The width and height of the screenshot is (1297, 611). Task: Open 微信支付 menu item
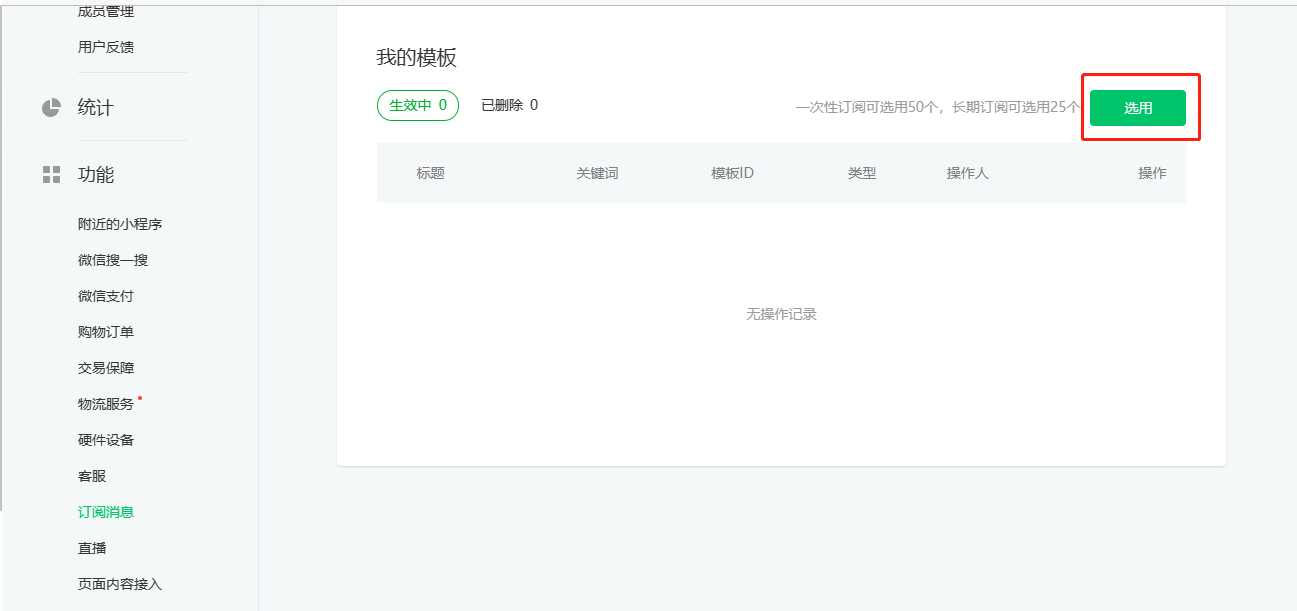[x=106, y=296]
